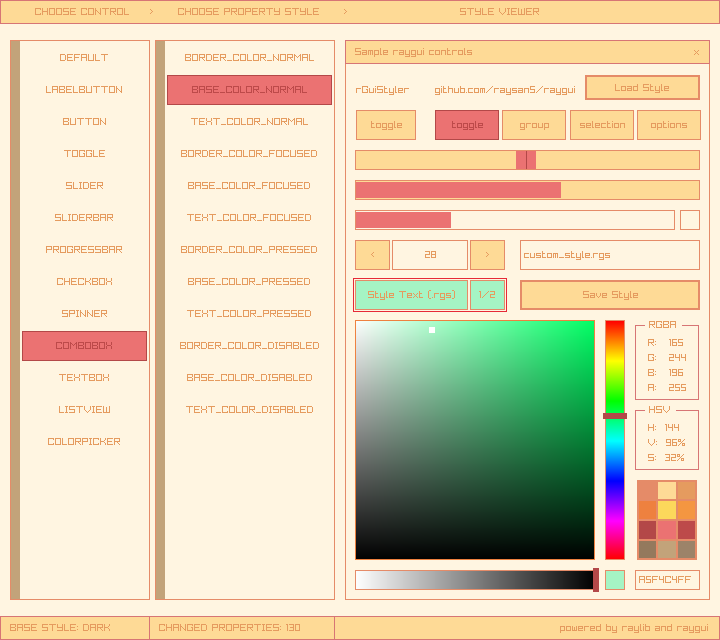720x640 pixels.
Task: Open the Style Text (.rgs) combobox
Action: [x=411, y=295]
